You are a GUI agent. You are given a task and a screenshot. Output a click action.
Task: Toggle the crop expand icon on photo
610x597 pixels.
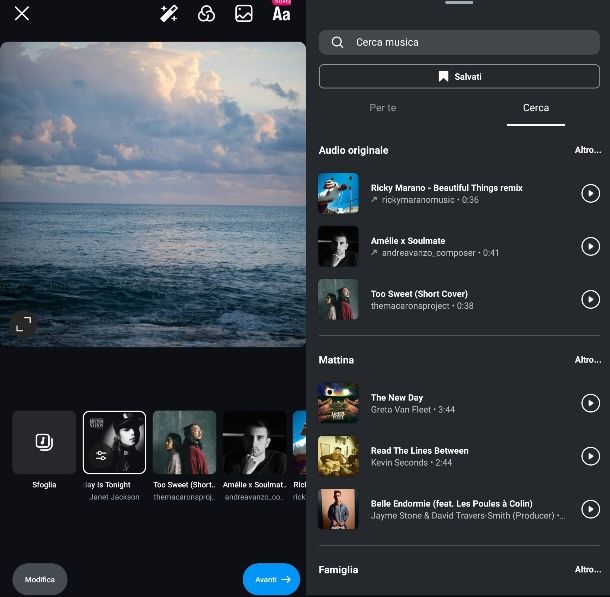point(23,324)
